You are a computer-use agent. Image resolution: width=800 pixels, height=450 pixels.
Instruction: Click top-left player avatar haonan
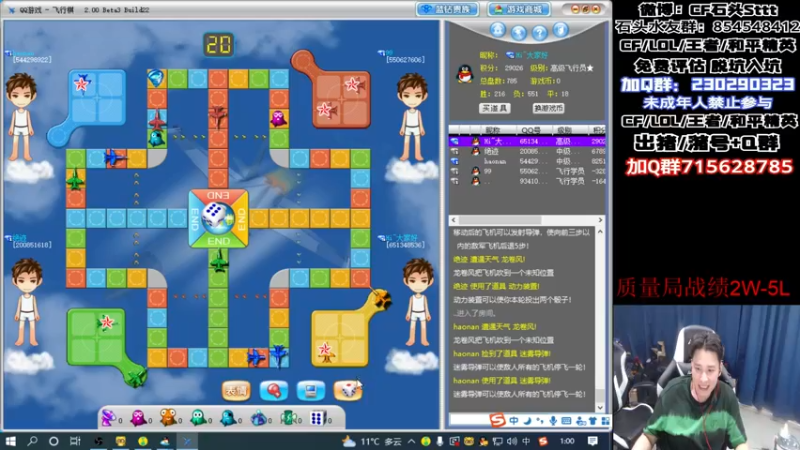point(21,118)
